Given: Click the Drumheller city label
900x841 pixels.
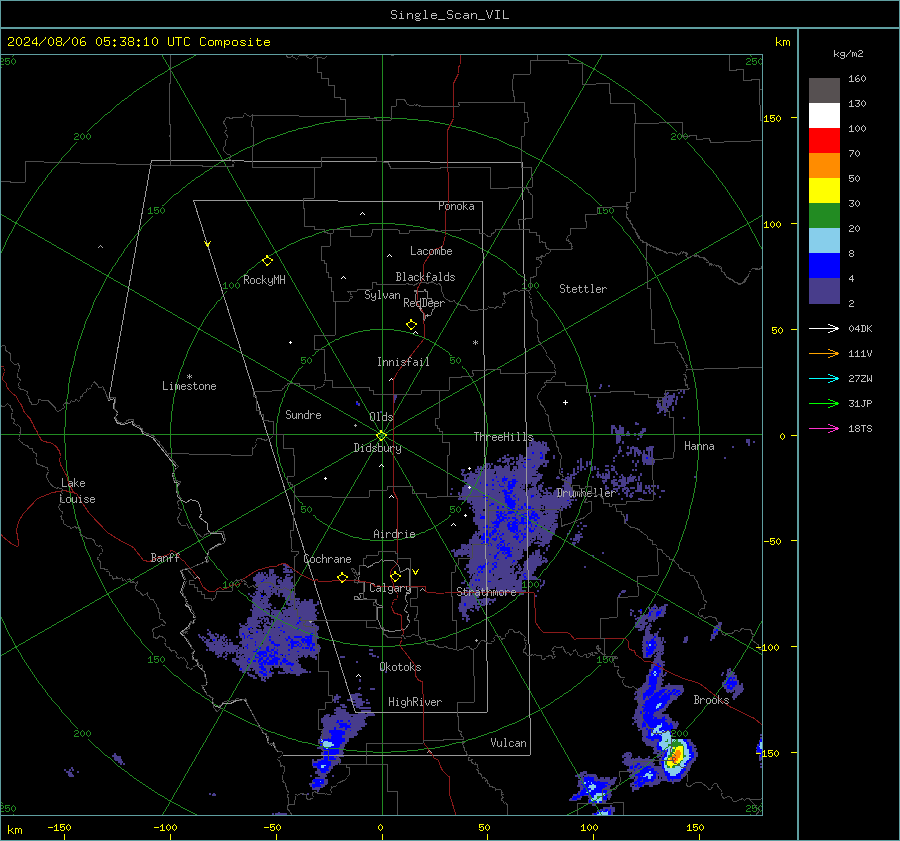Looking at the screenshot, I should 586,493.
